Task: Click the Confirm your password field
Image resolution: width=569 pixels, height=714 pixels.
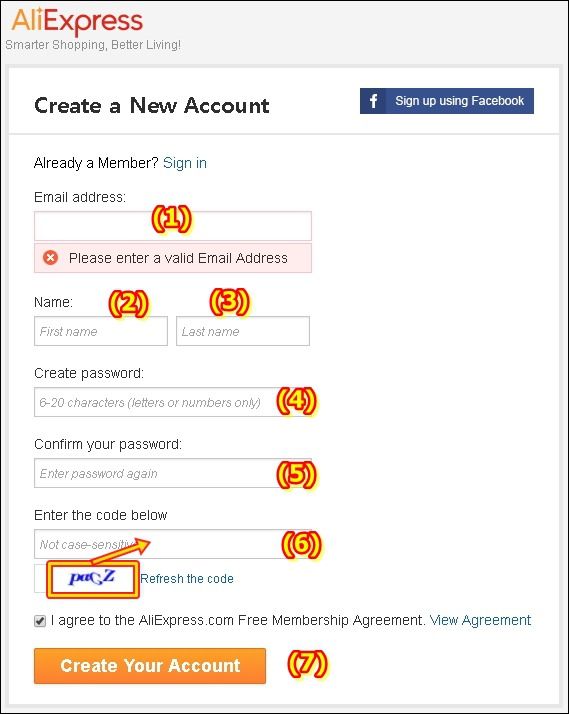Action: point(173,473)
